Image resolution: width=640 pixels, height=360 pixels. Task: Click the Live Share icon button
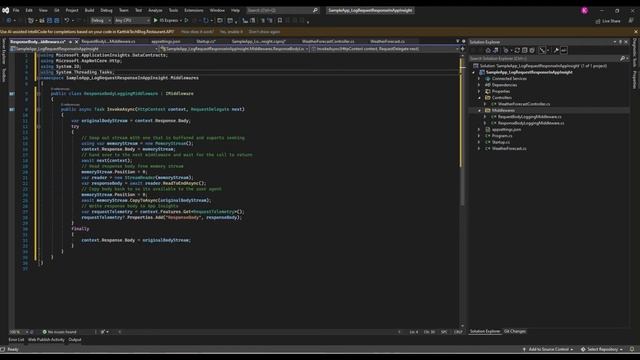(608, 21)
